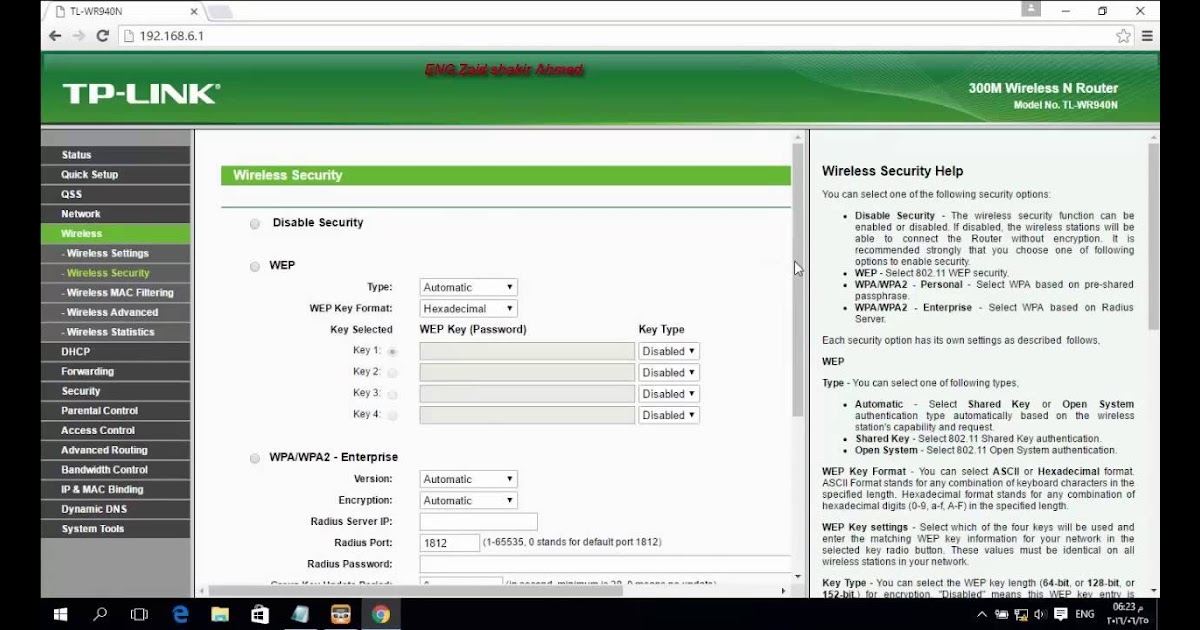Go to Wireless MAC Filtering submenu

[116, 293]
